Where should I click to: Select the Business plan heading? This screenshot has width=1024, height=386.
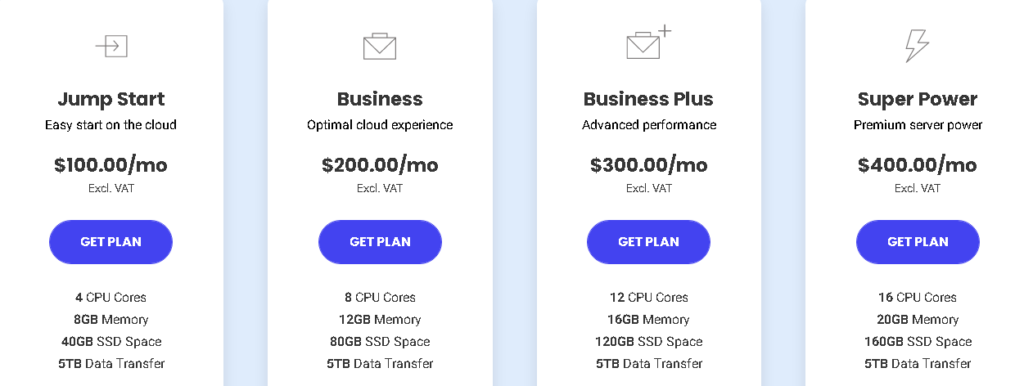tap(380, 99)
